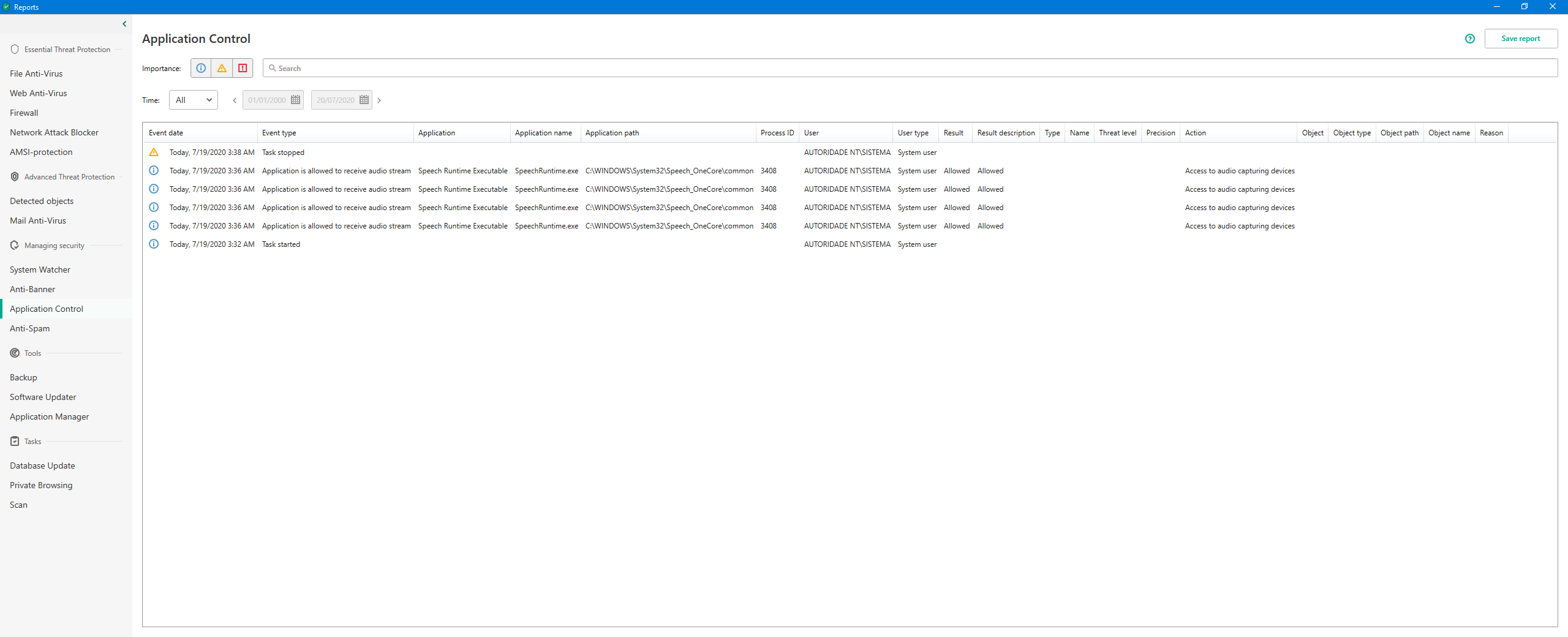Expand the Time range dropdown set to All
The height and width of the screenshot is (637, 1568).
(194, 100)
